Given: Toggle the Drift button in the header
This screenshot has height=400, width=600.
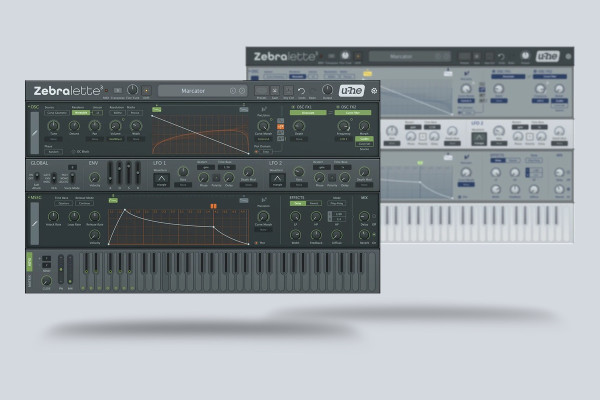Looking at the screenshot, I should (146, 91).
